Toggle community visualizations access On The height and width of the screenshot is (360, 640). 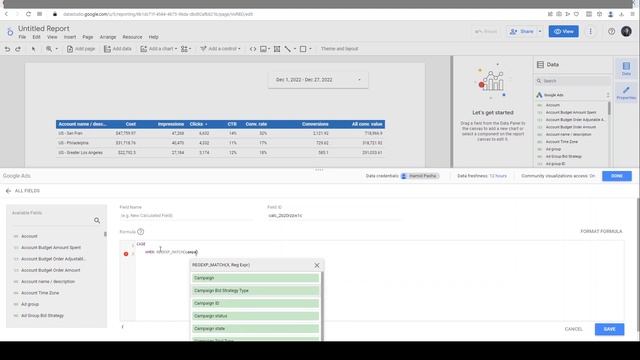tap(592, 176)
